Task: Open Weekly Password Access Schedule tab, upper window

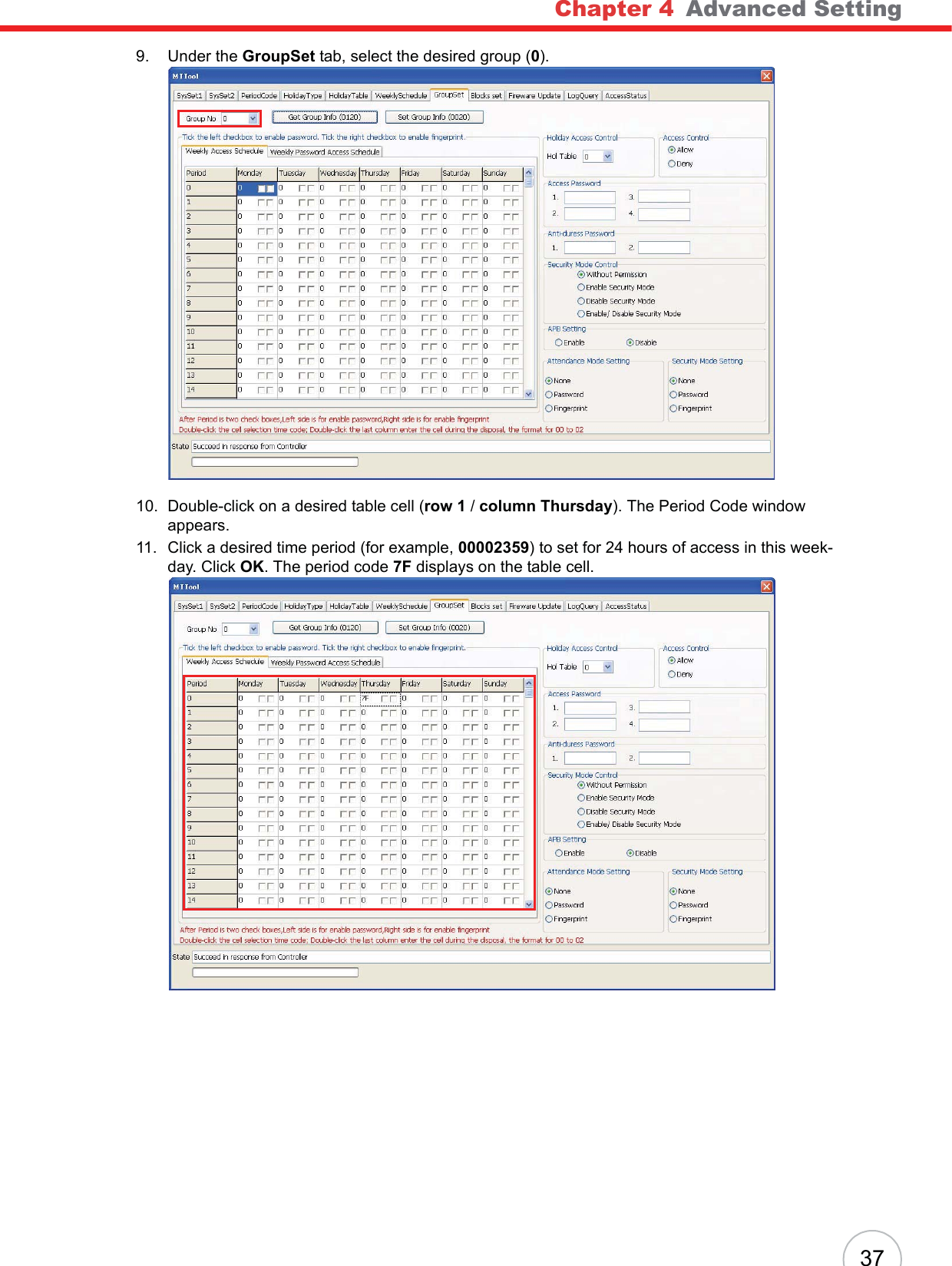Action: click(325, 152)
